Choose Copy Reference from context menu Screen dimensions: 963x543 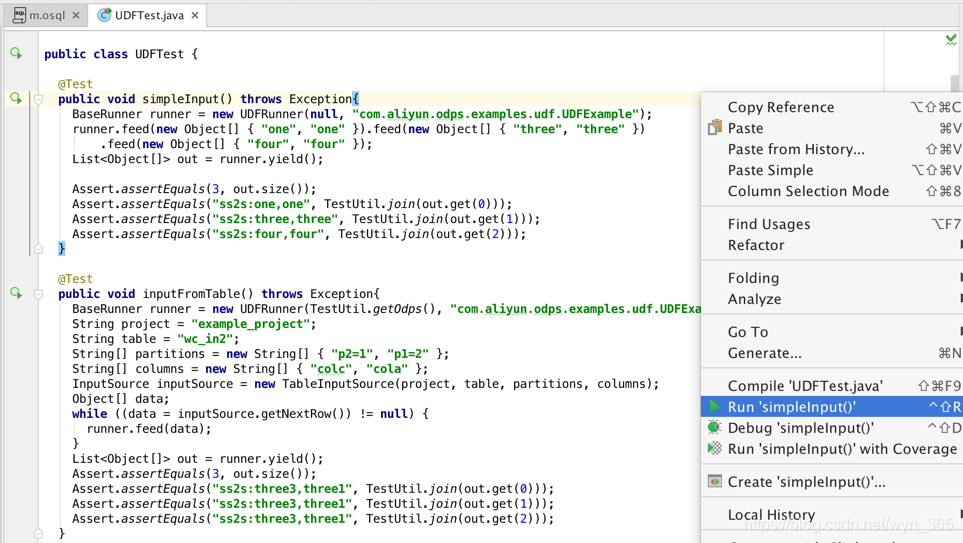pos(832,107)
